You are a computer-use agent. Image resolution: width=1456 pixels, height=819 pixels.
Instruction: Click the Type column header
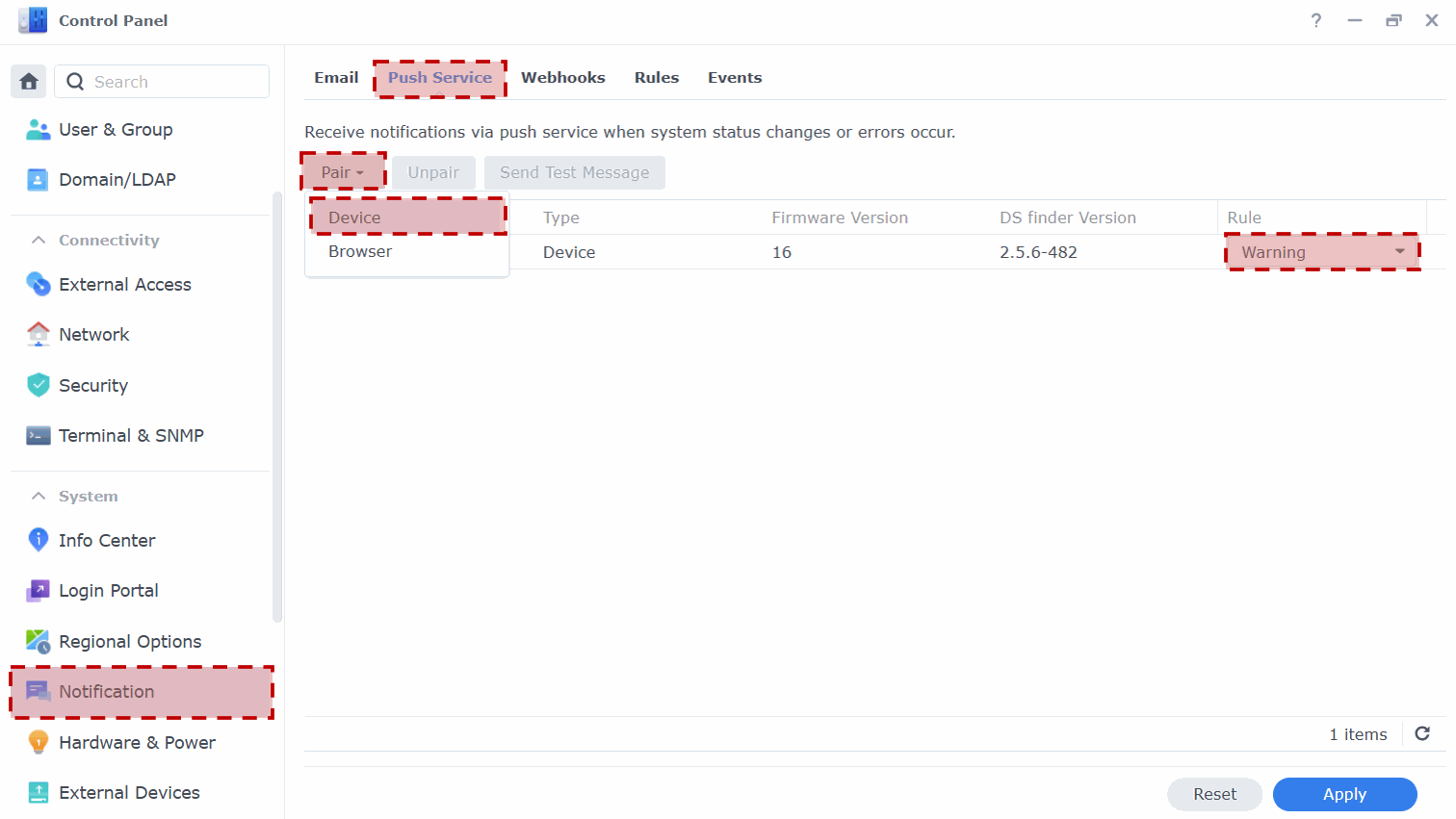coord(561,218)
